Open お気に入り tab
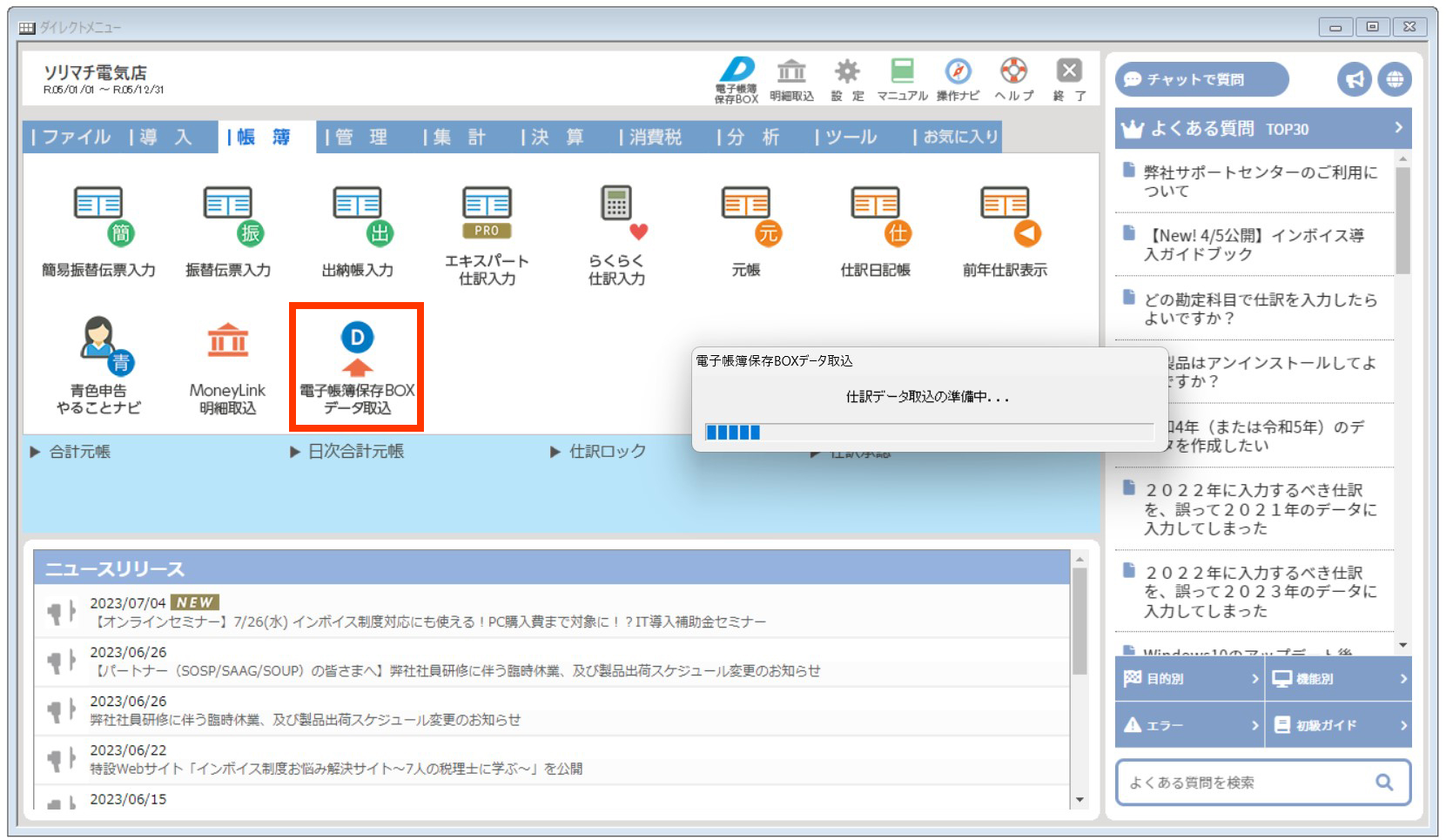The image size is (1446, 840). coord(955,137)
